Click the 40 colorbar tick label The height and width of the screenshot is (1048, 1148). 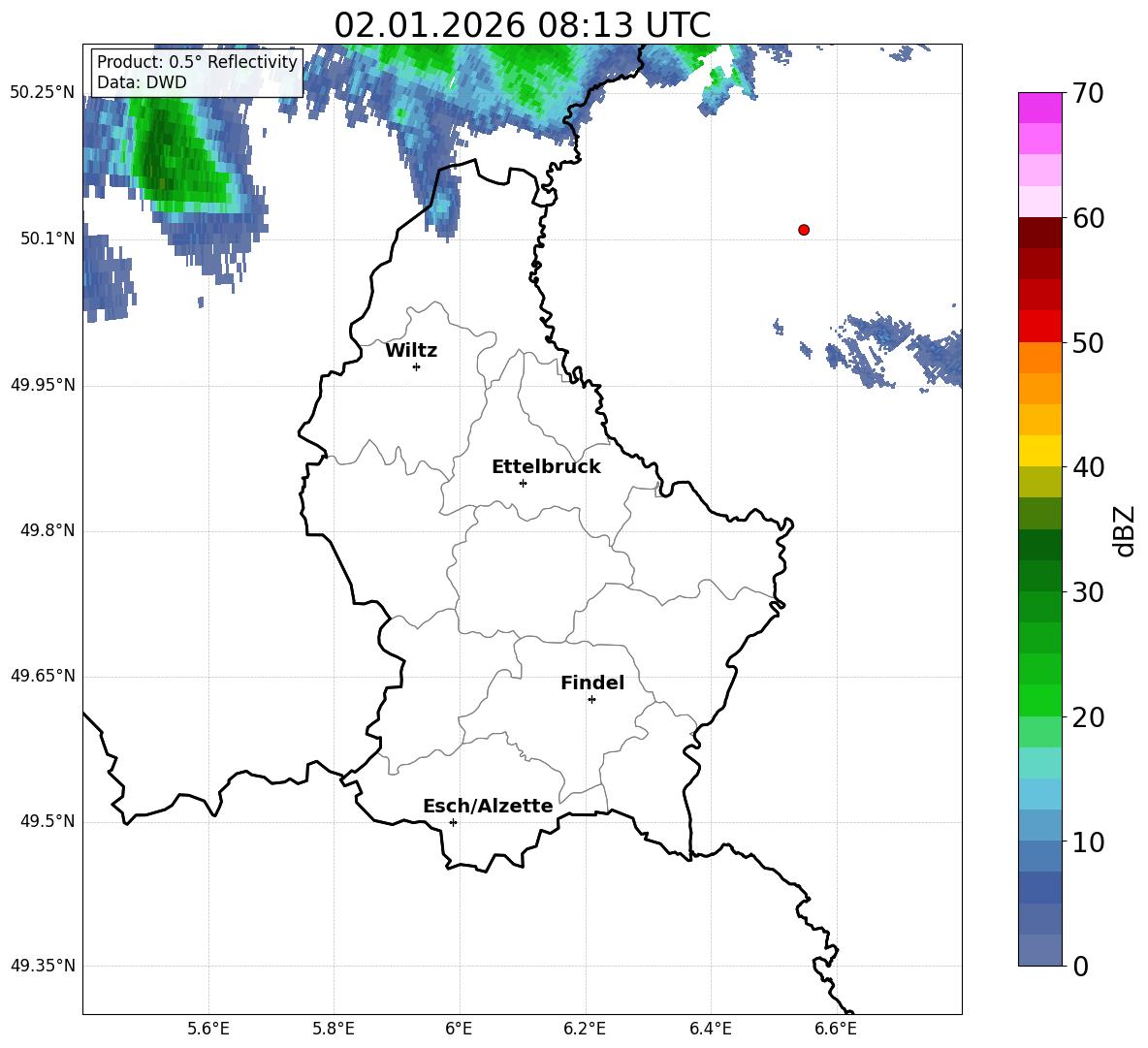[x=1088, y=467]
